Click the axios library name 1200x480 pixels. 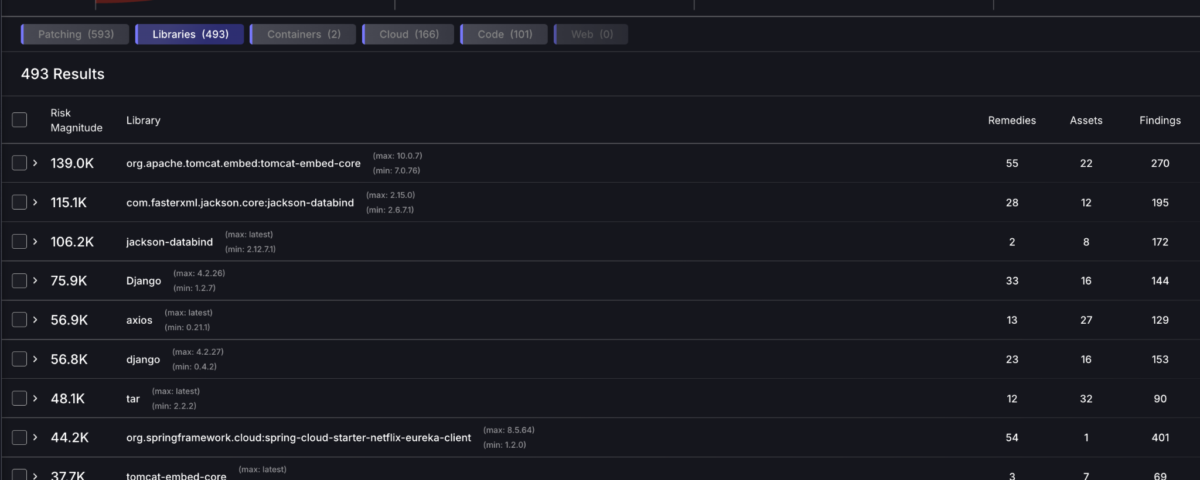(x=139, y=320)
